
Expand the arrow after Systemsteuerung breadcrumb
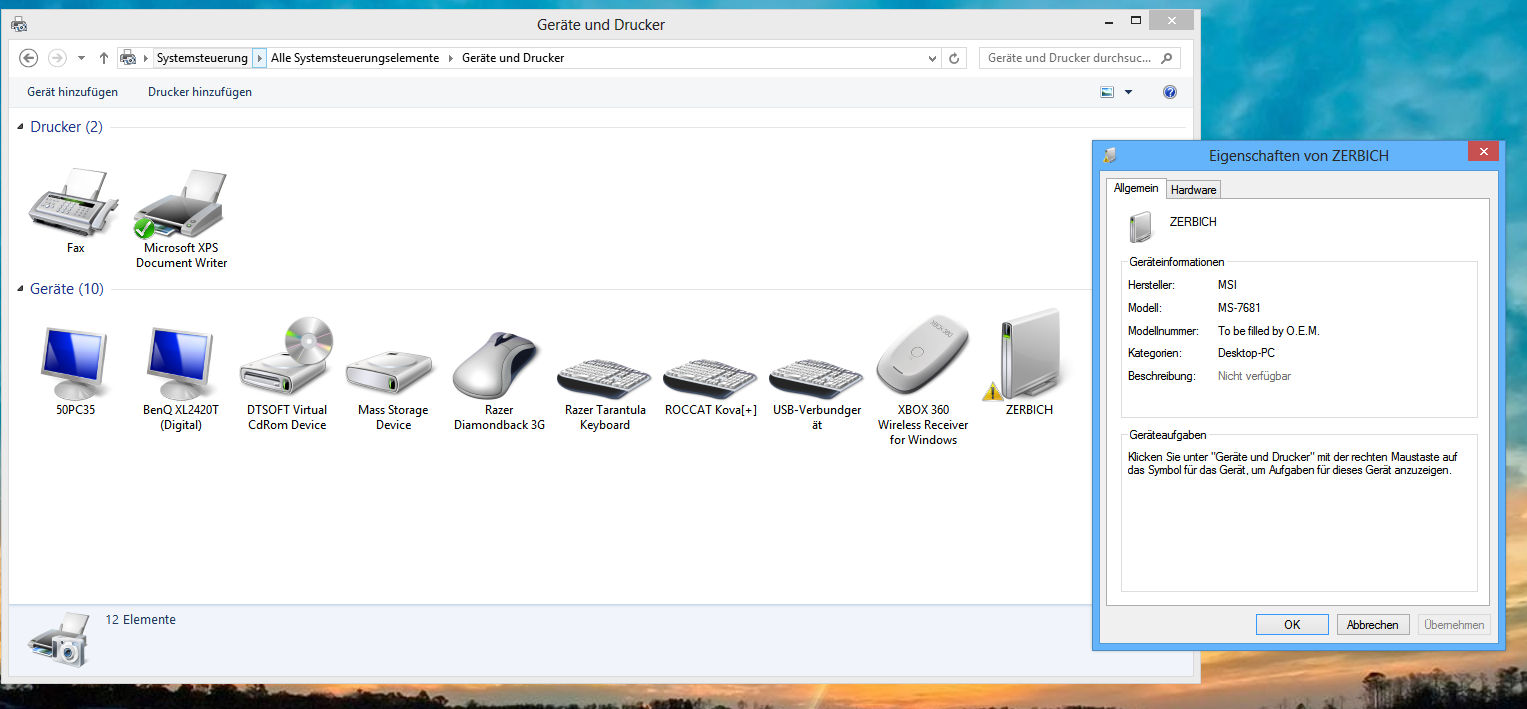[259, 58]
